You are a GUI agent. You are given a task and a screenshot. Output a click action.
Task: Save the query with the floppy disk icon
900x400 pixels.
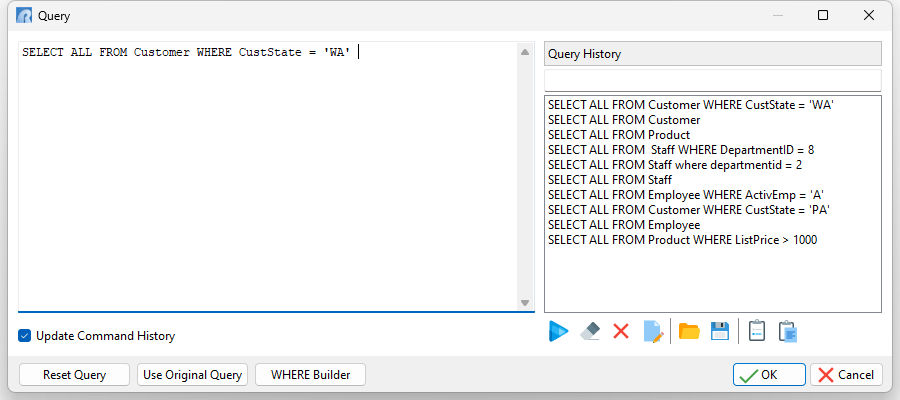(x=720, y=332)
